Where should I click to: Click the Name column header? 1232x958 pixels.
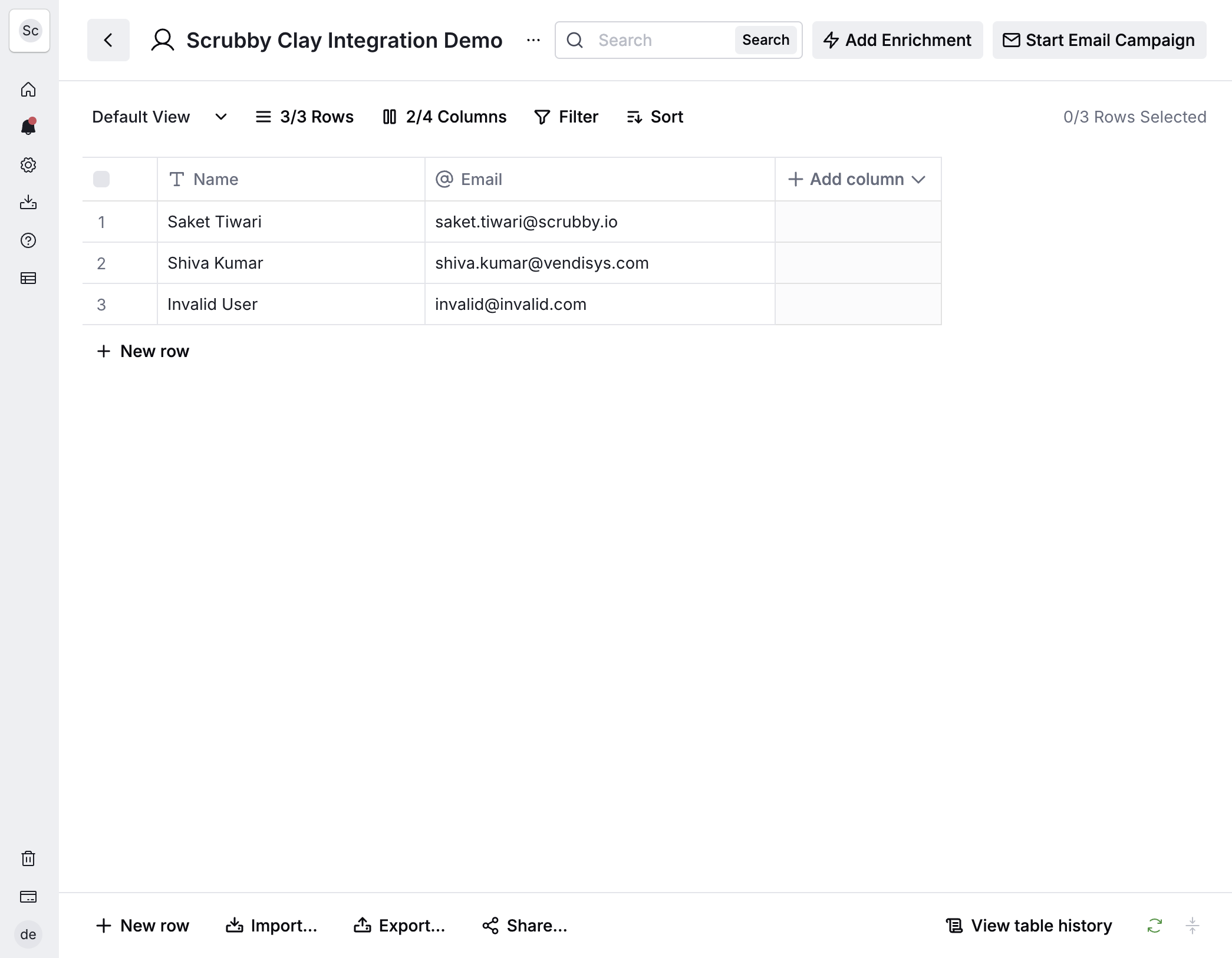coord(291,179)
